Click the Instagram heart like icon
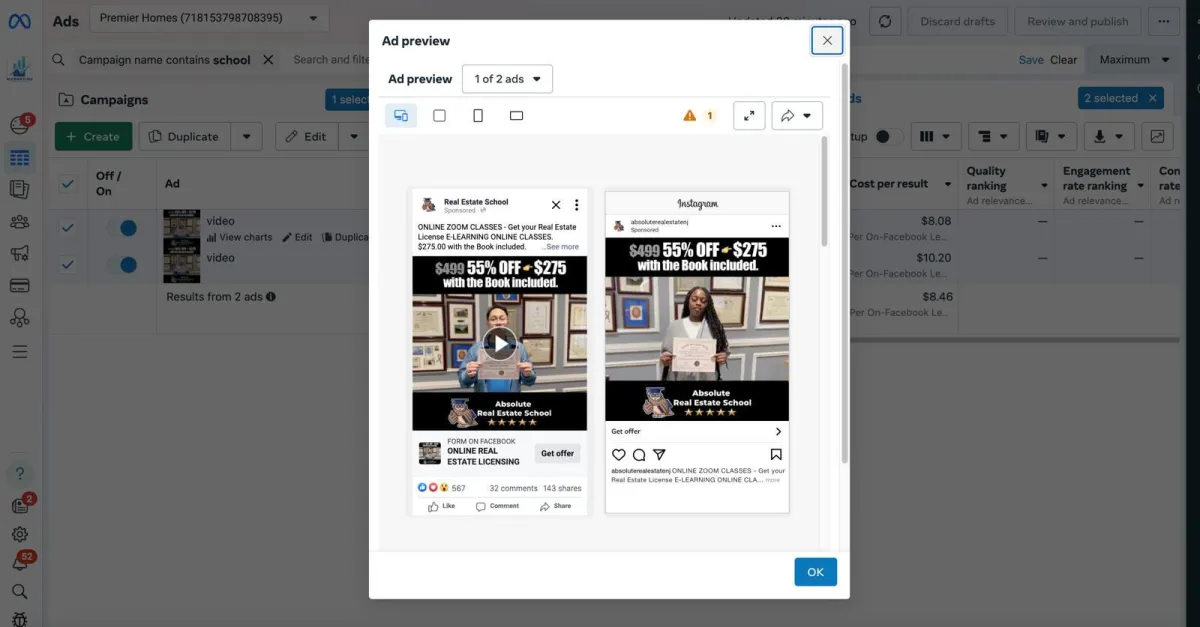The height and width of the screenshot is (627, 1200). [619, 455]
